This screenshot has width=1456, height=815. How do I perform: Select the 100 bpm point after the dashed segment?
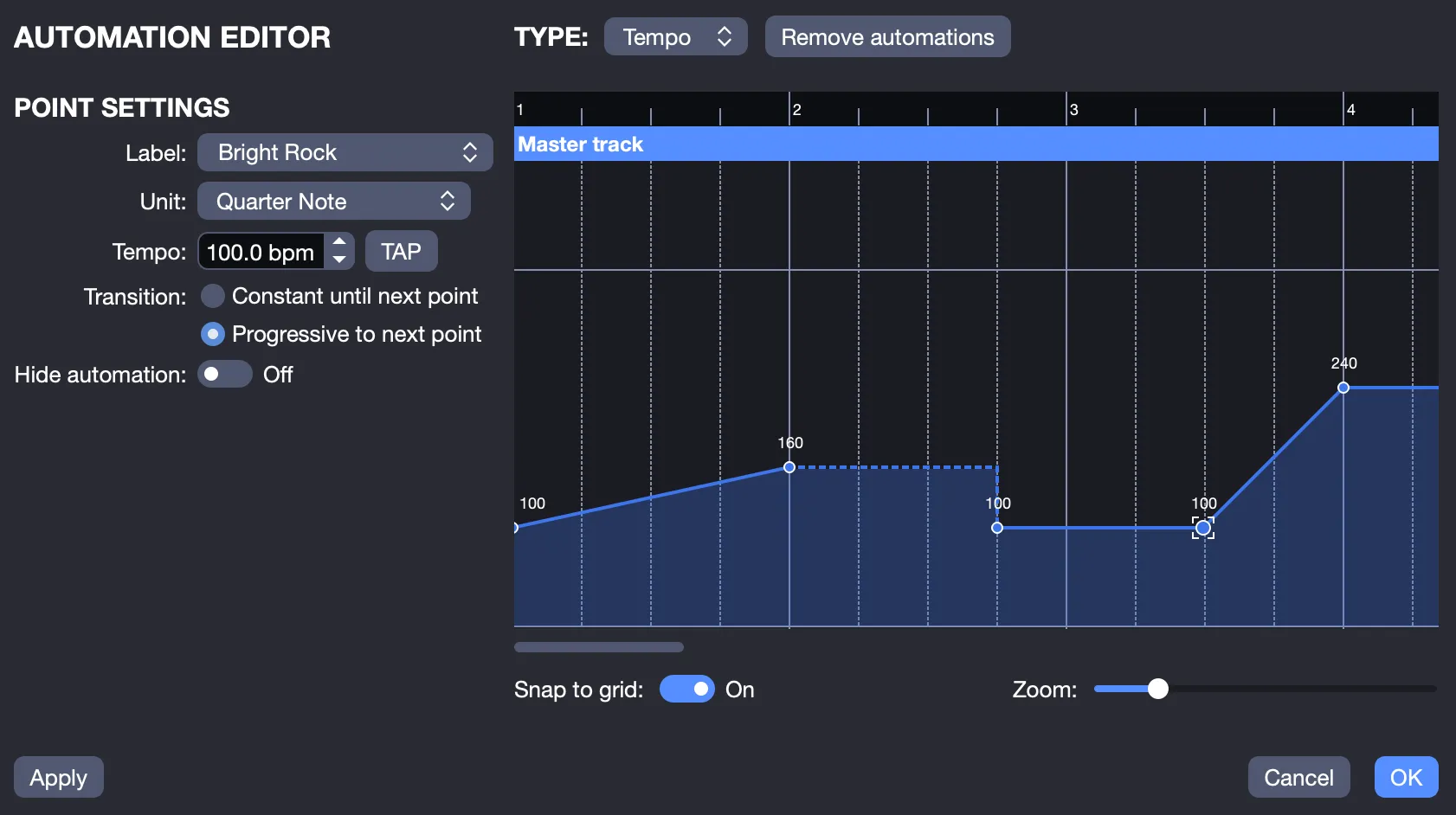click(997, 528)
